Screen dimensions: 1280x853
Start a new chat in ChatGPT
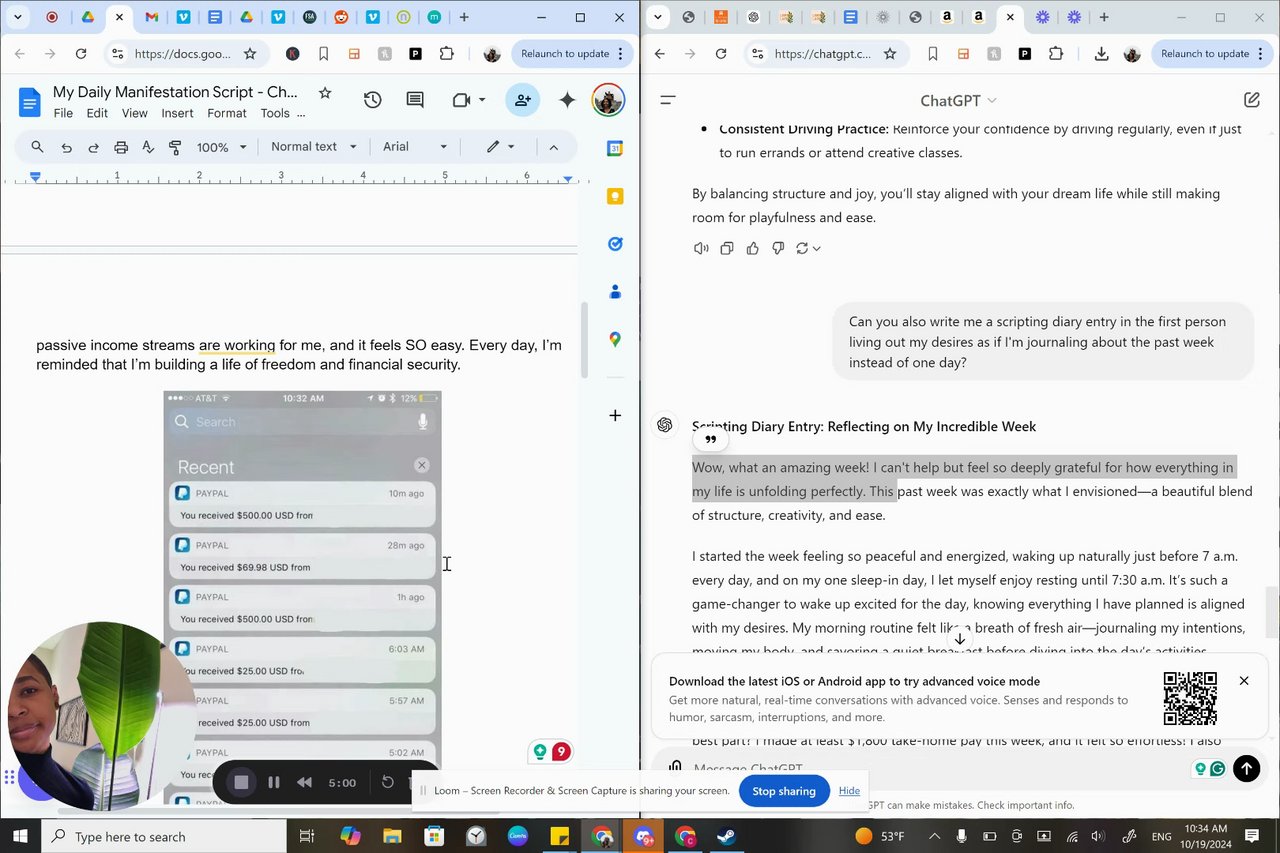[1251, 100]
